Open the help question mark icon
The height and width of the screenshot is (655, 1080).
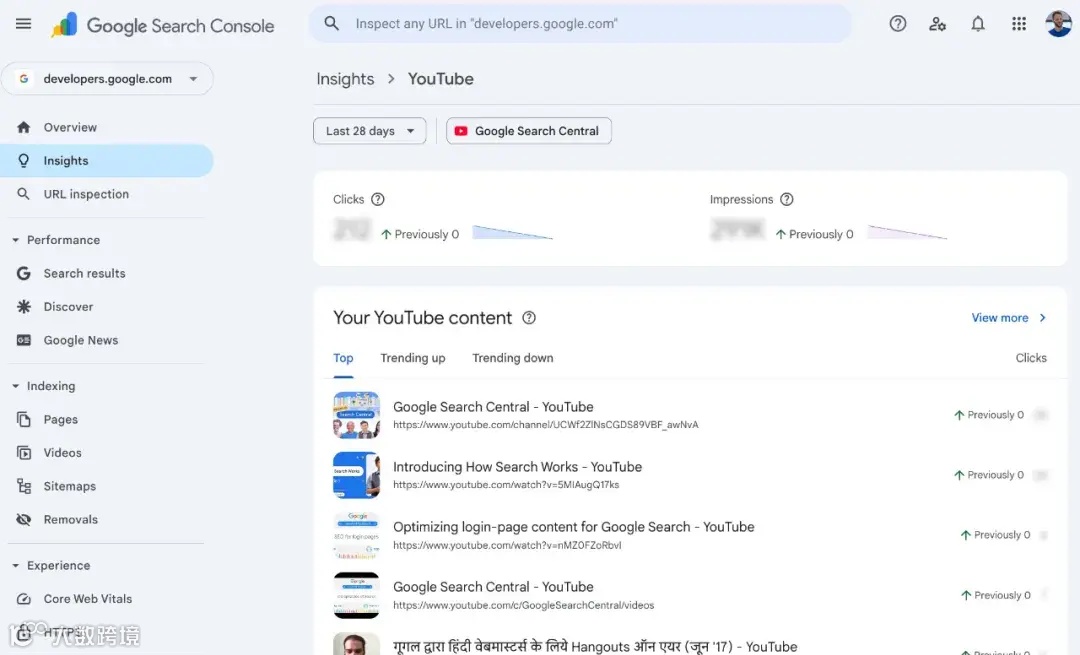(x=897, y=23)
